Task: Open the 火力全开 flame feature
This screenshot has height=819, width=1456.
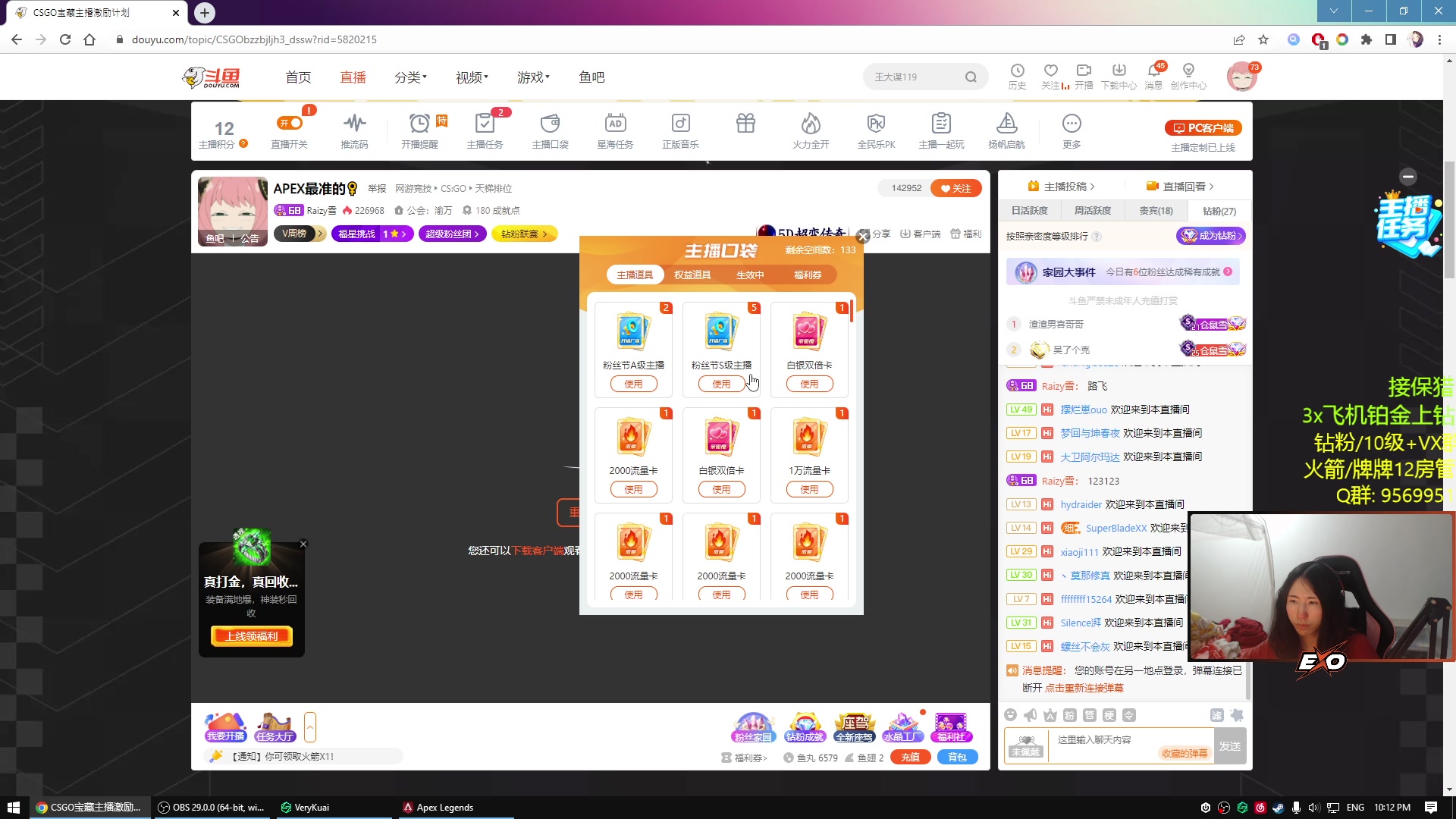Action: click(x=810, y=129)
